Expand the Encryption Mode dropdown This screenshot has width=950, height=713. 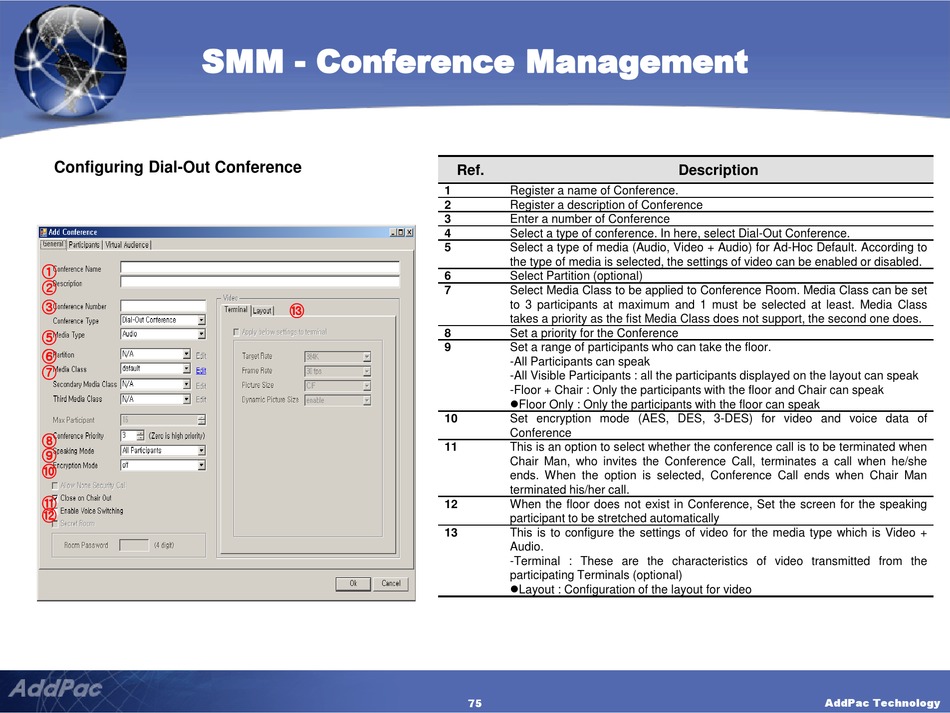(x=201, y=465)
